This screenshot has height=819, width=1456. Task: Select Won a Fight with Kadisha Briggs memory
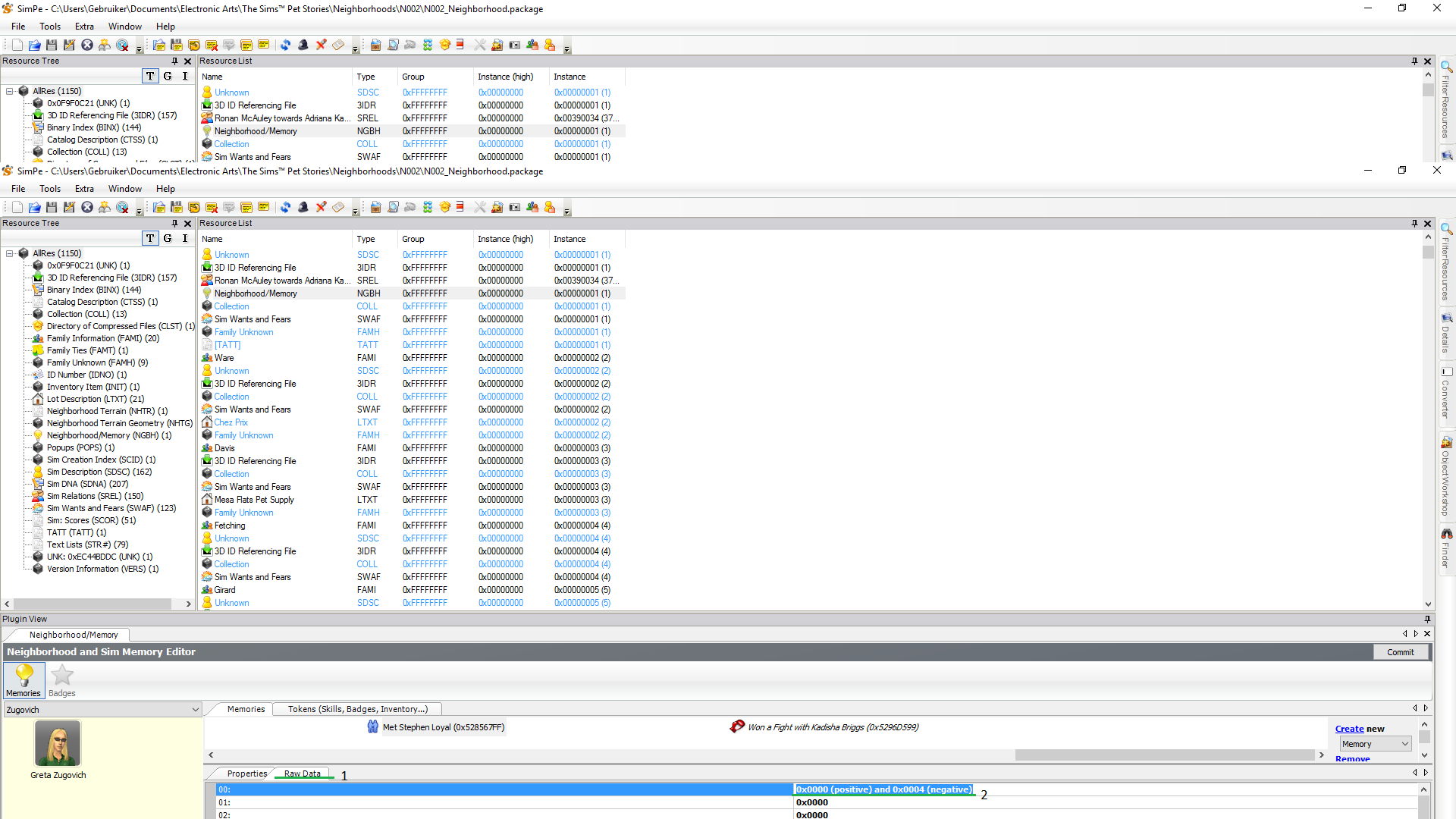[832, 727]
